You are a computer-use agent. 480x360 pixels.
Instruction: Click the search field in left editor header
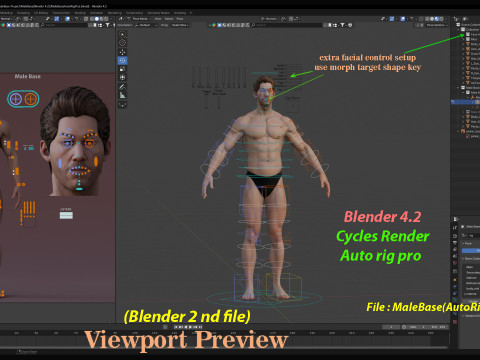[x=65, y=25]
